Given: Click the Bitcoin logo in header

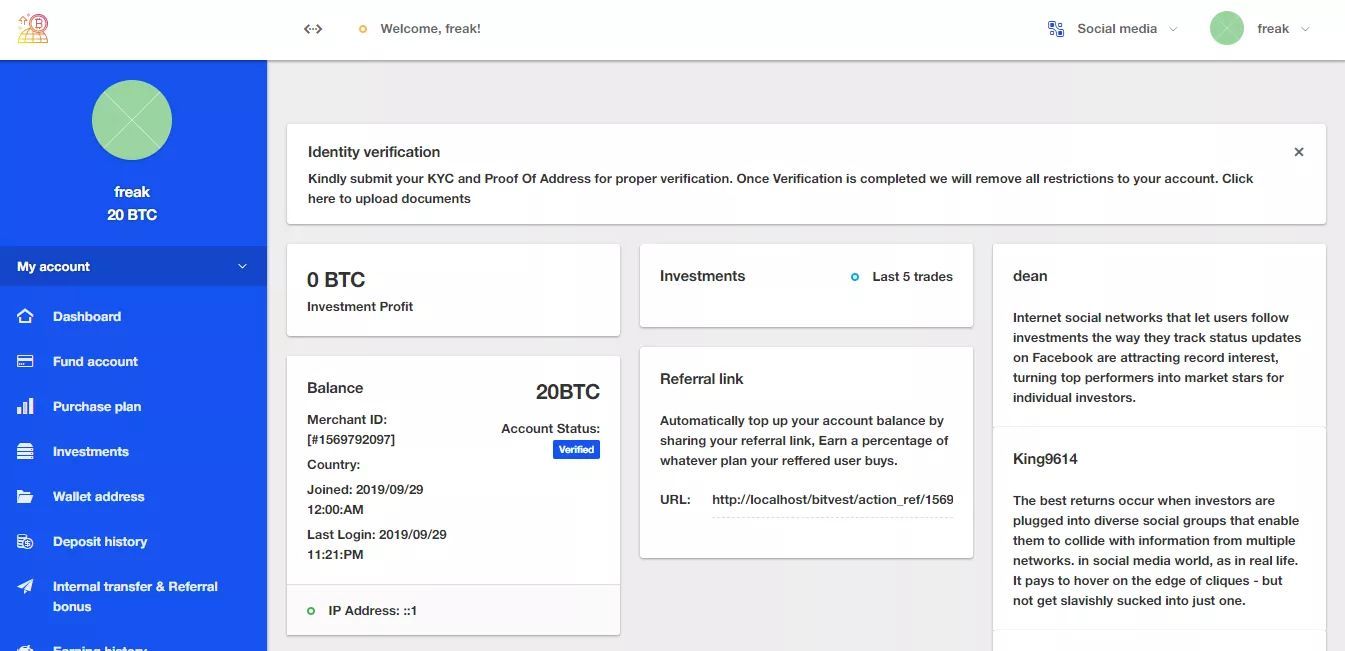Looking at the screenshot, I should point(33,28).
